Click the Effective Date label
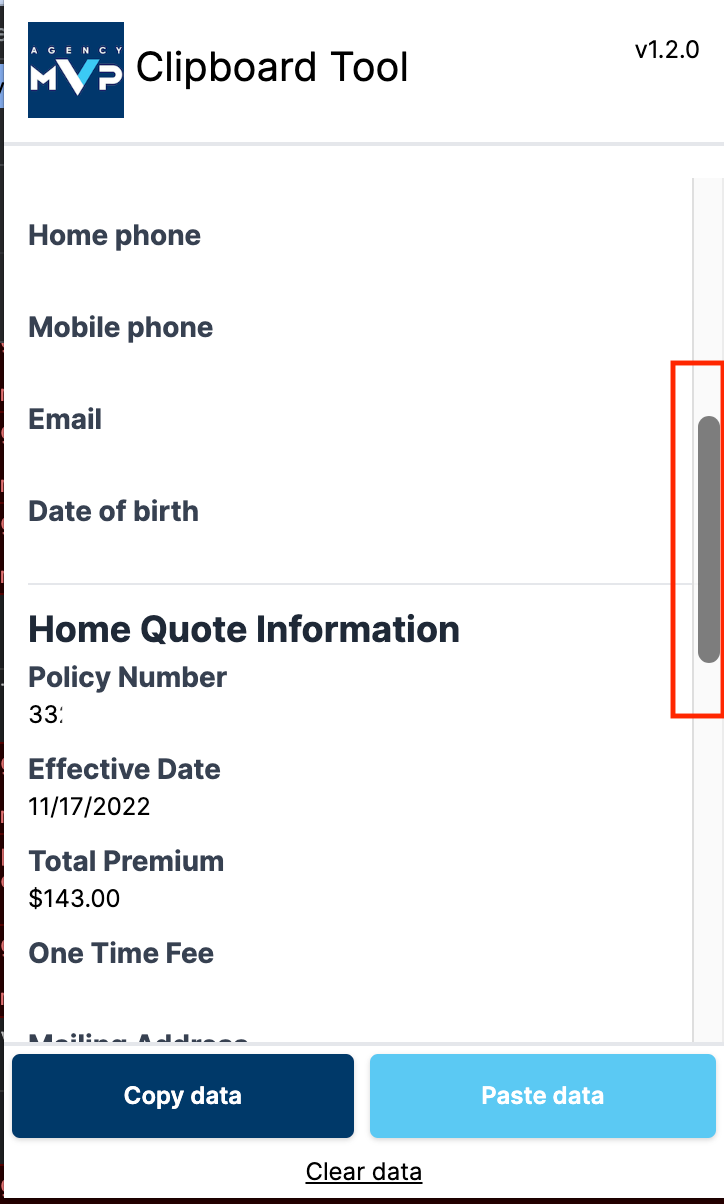 click(x=125, y=770)
